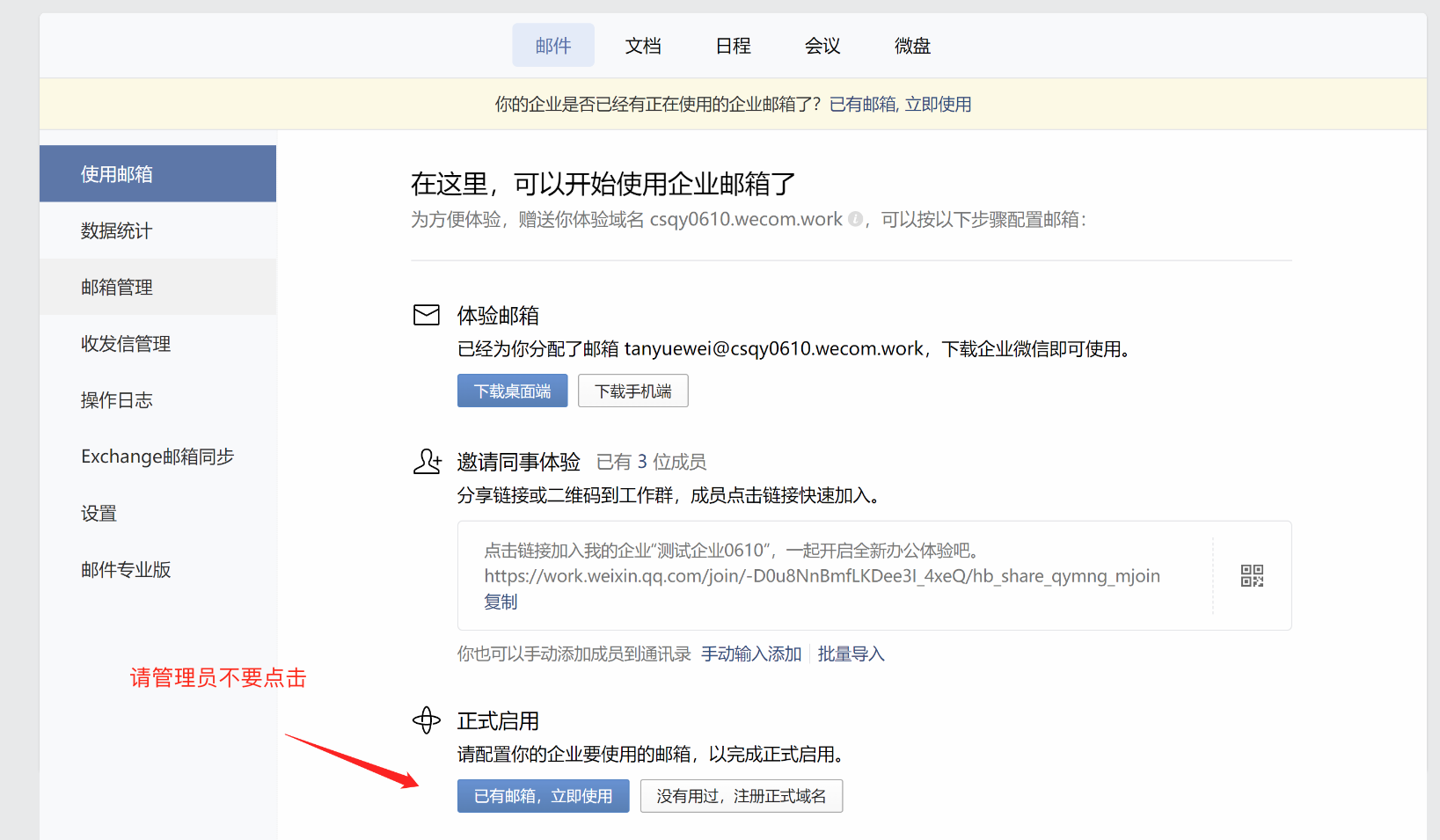The width and height of the screenshot is (1440, 840).
Task: Click the 手动输入添加 link
Action: click(x=751, y=654)
